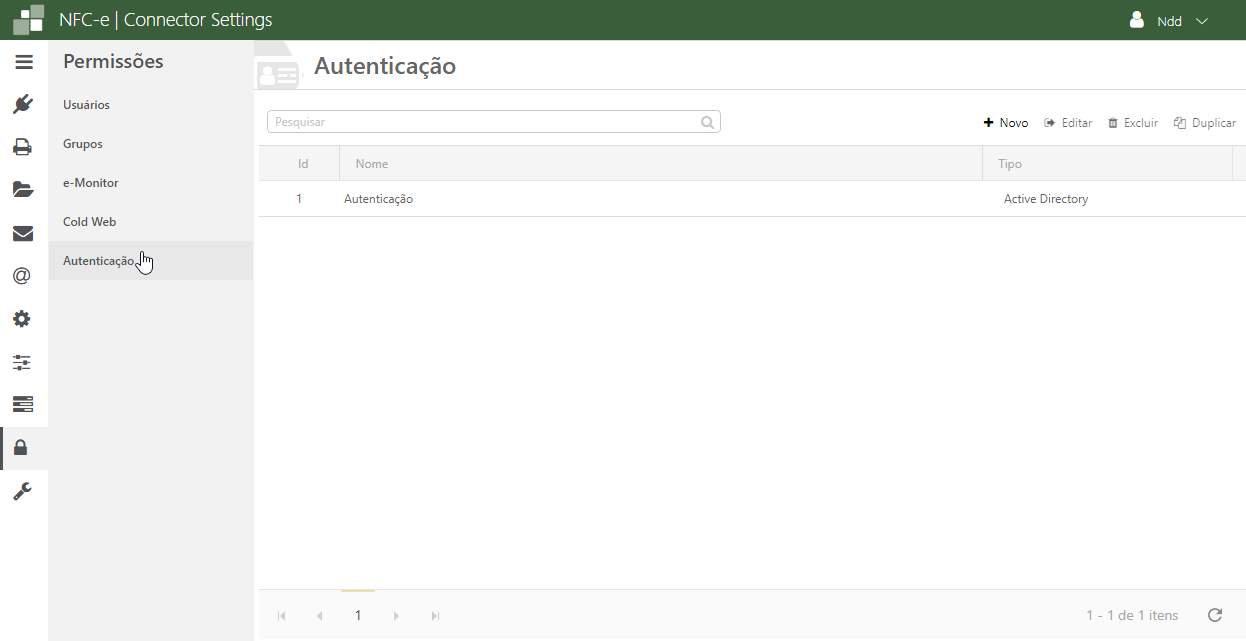The height and width of the screenshot is (641, 1246).
Task: Select the printer icon in sidebar
Action: pyautogui.click(x=23, y=147)
